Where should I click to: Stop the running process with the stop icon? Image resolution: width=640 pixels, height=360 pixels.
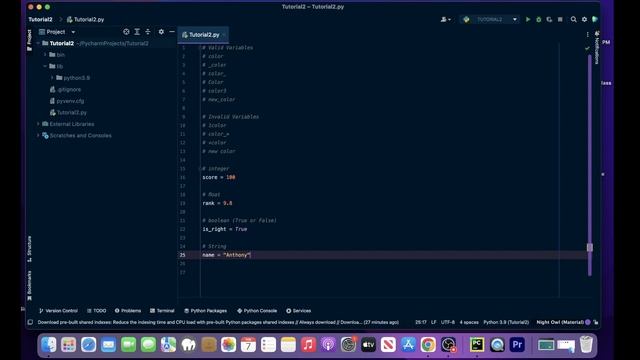point(560,19)
